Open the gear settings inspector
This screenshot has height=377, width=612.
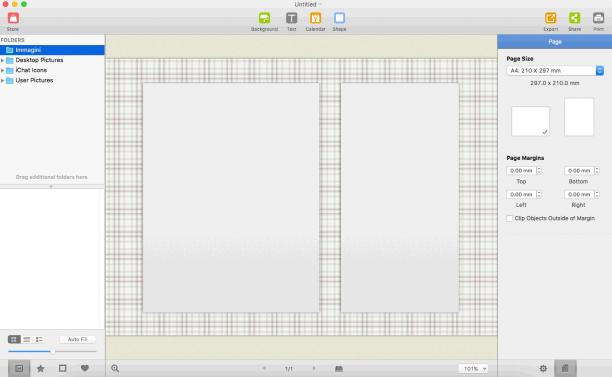pos(543,368)
